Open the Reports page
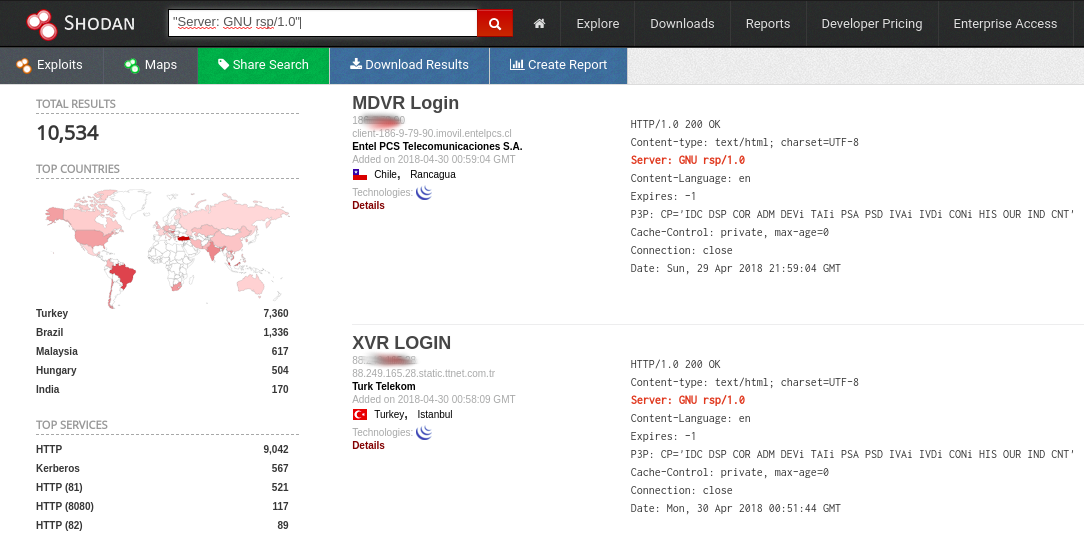 click(x=768, y=24)
